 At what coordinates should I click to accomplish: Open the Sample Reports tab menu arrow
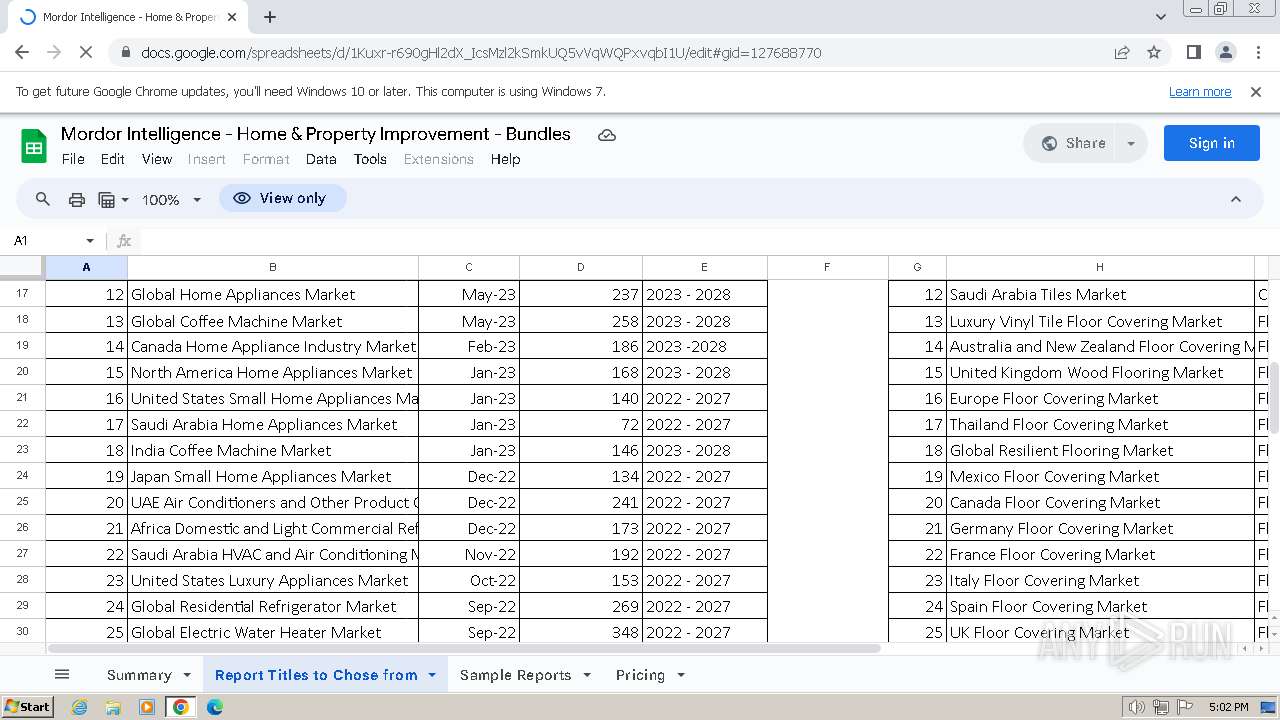pos(586,675)
